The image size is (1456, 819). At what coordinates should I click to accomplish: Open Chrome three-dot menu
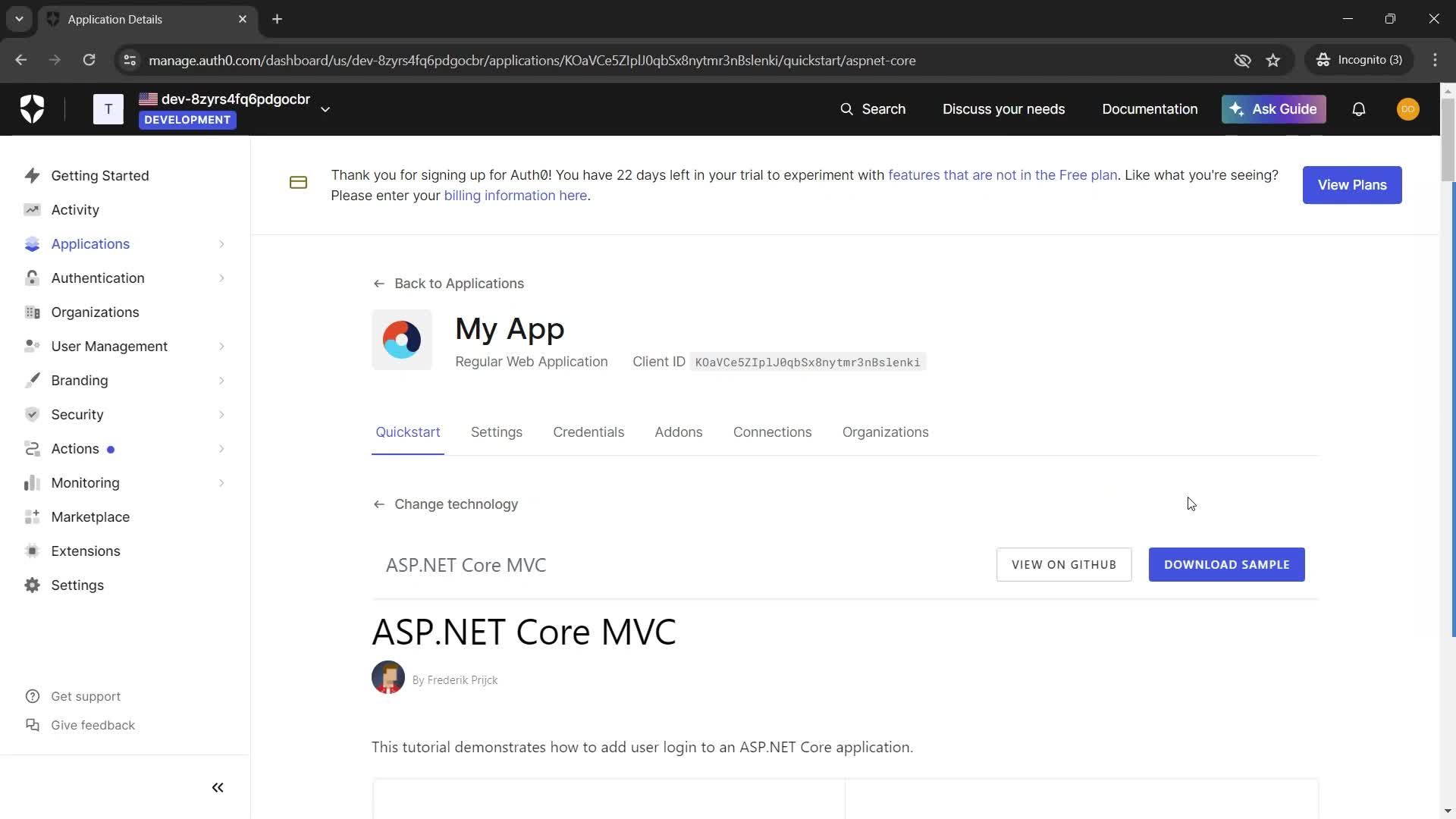tap(1435, 60)
